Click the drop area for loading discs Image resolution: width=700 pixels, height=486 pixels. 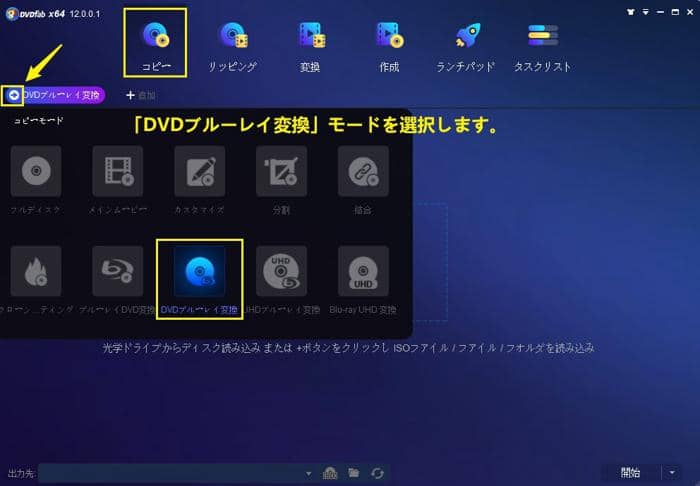(430, 262)
